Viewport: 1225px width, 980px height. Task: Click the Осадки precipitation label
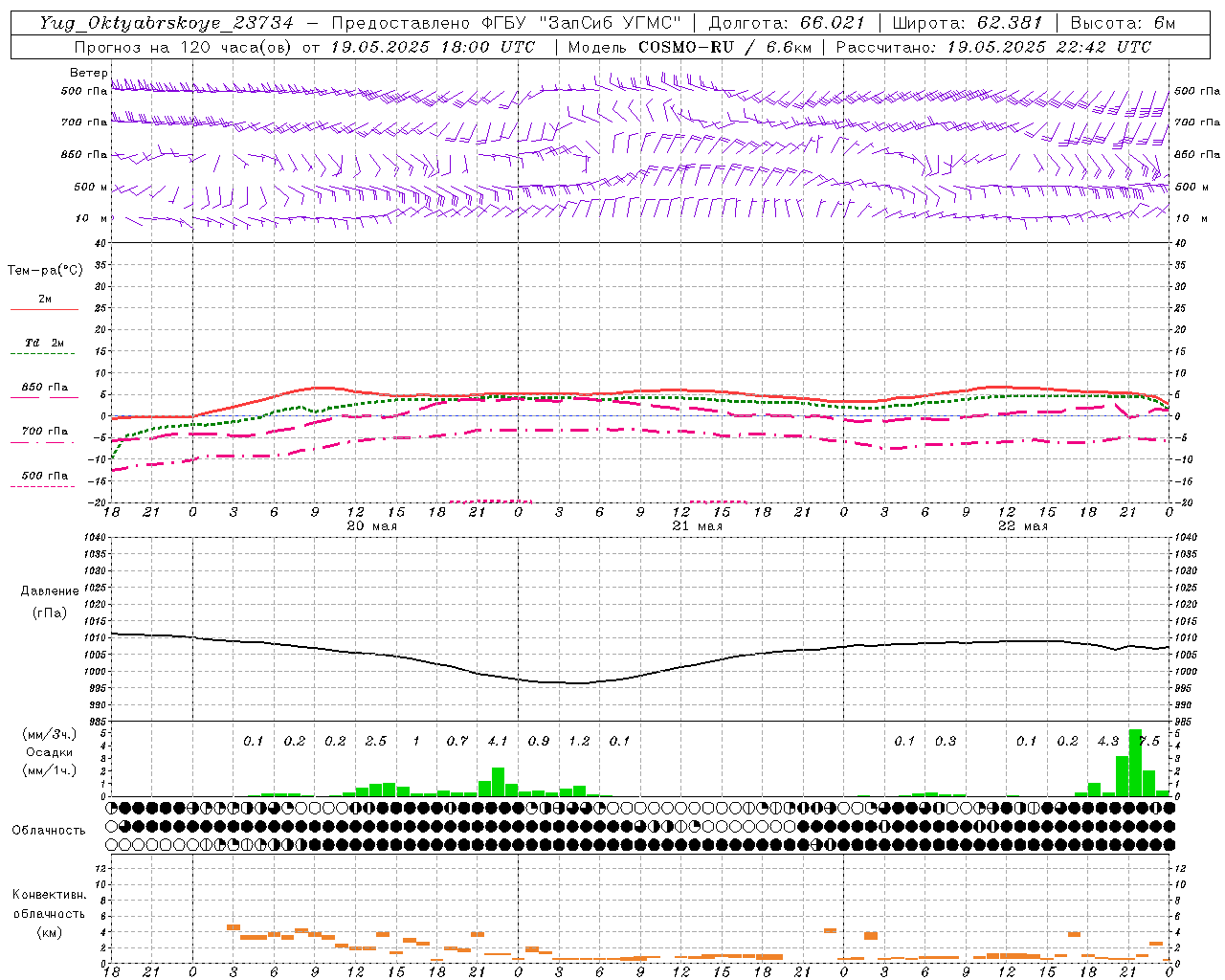(49, 752)
